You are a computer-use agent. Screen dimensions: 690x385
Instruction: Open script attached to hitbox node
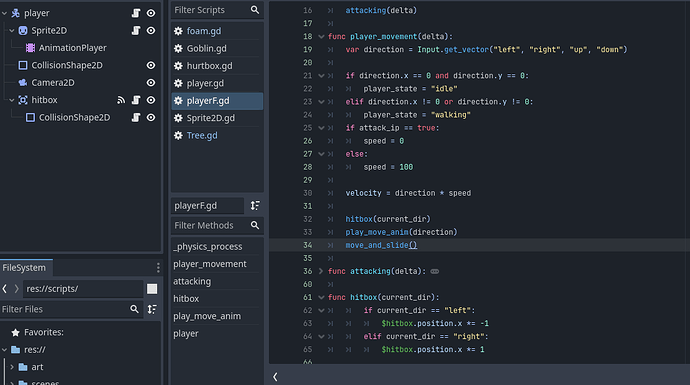pyautogui.click(x=136, y=100)
